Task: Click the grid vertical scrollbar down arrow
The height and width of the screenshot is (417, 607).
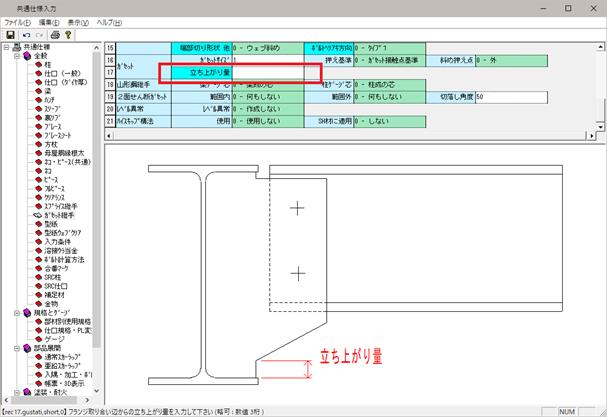Action: pos(600,127)
